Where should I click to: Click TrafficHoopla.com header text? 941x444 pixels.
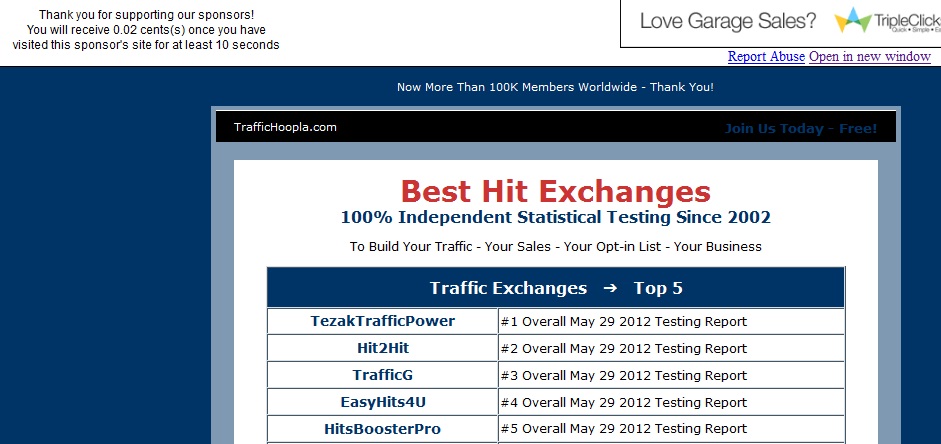(x=285, y=127)
